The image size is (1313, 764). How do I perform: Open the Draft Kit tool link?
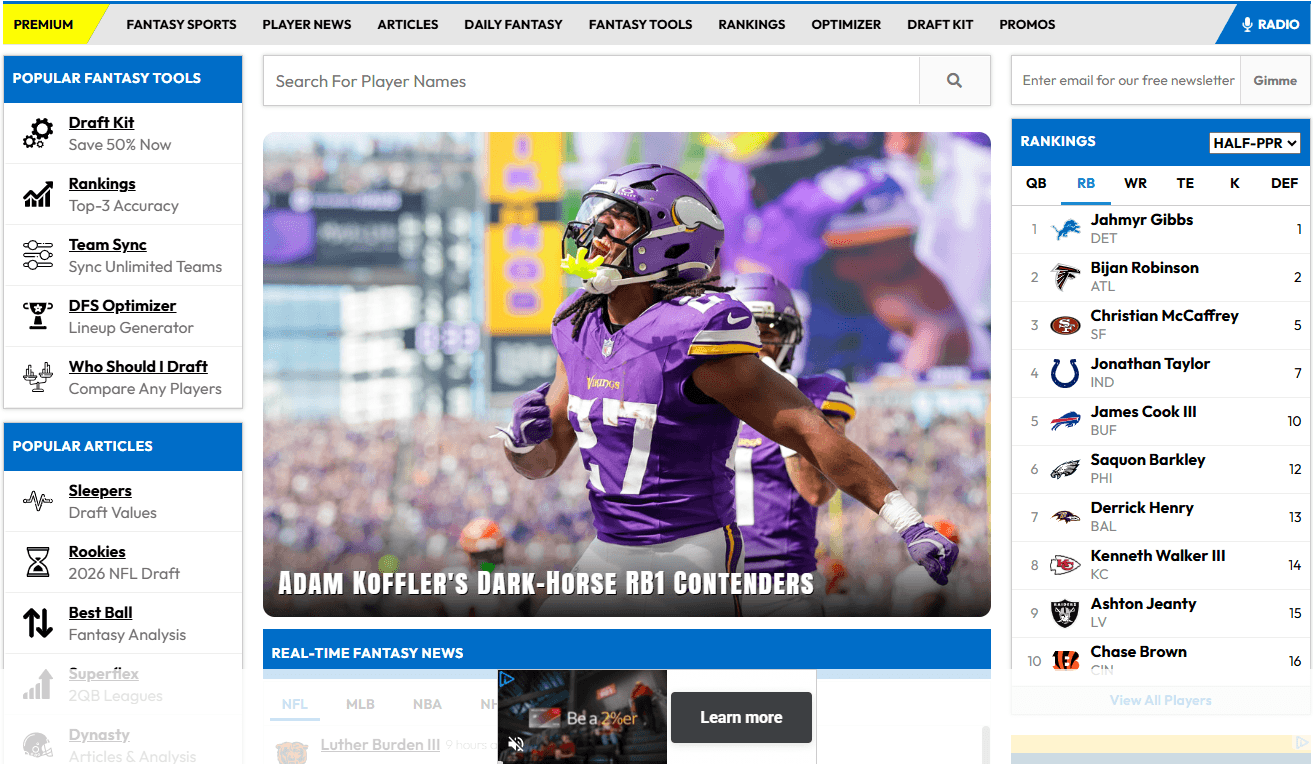tap(101, 122)
